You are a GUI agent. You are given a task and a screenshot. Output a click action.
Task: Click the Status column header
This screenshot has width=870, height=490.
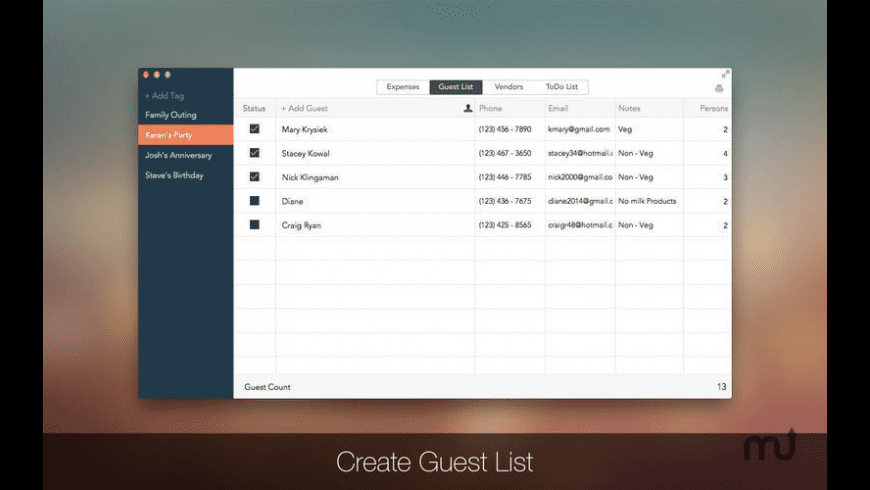click(254, 108)
